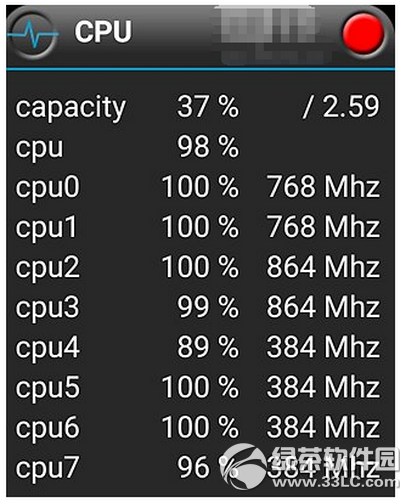Click the cpu5 row label
Image resolution: width=400 pixels, height=502 pixels.
pos(48,388)
